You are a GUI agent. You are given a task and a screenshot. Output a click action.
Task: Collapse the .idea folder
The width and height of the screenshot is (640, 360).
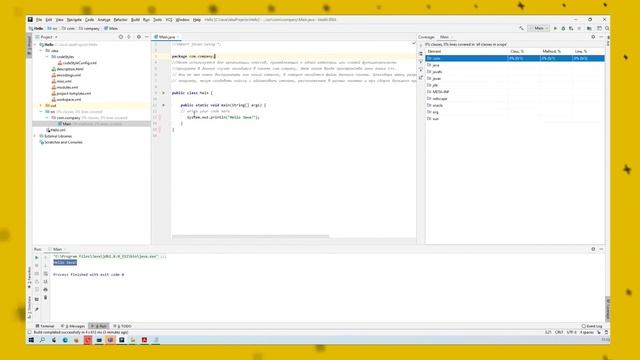pos(41,51)
